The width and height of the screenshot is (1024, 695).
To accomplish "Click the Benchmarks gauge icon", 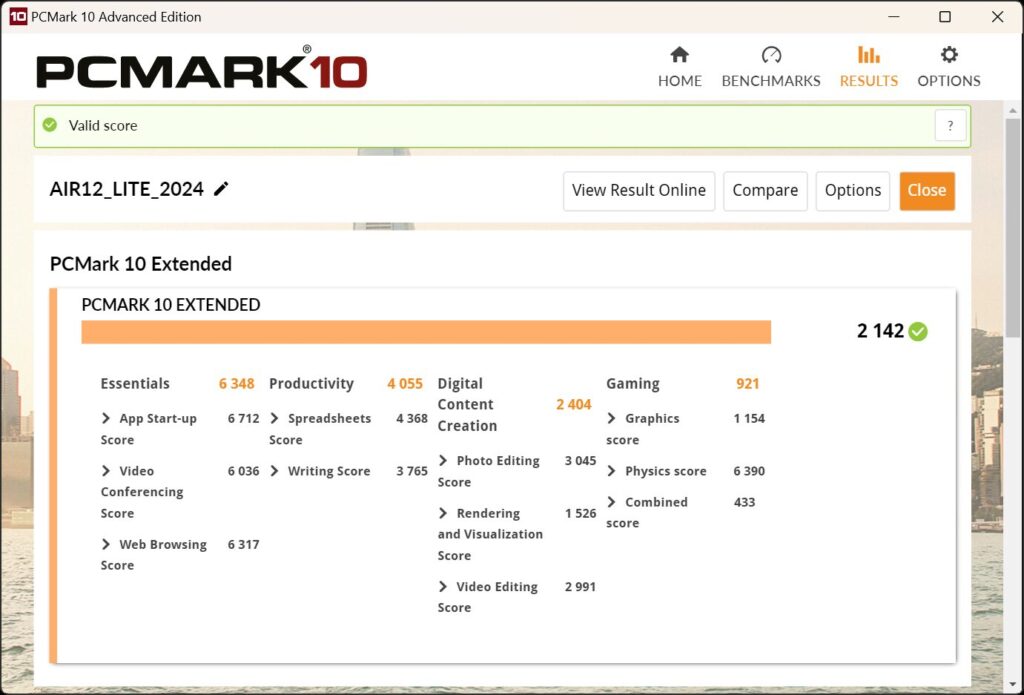I will [771, 55].
